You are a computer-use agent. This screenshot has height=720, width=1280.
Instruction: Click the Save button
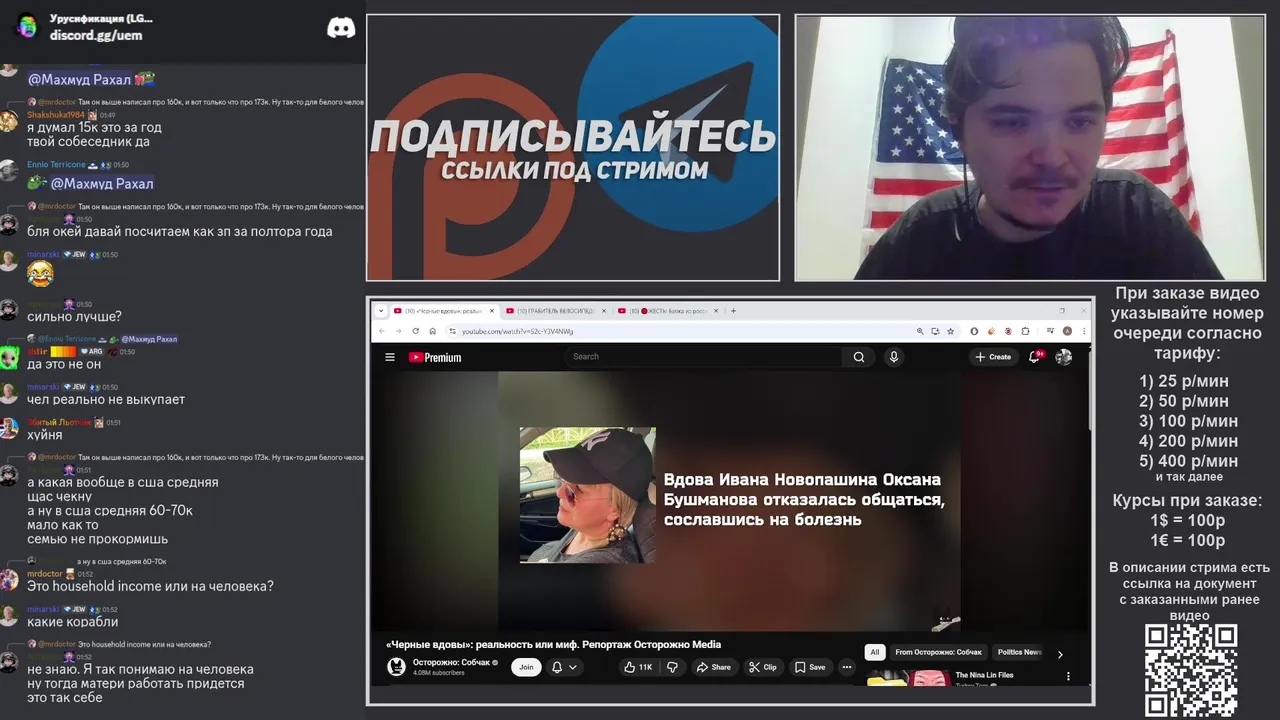coord(810,667)
